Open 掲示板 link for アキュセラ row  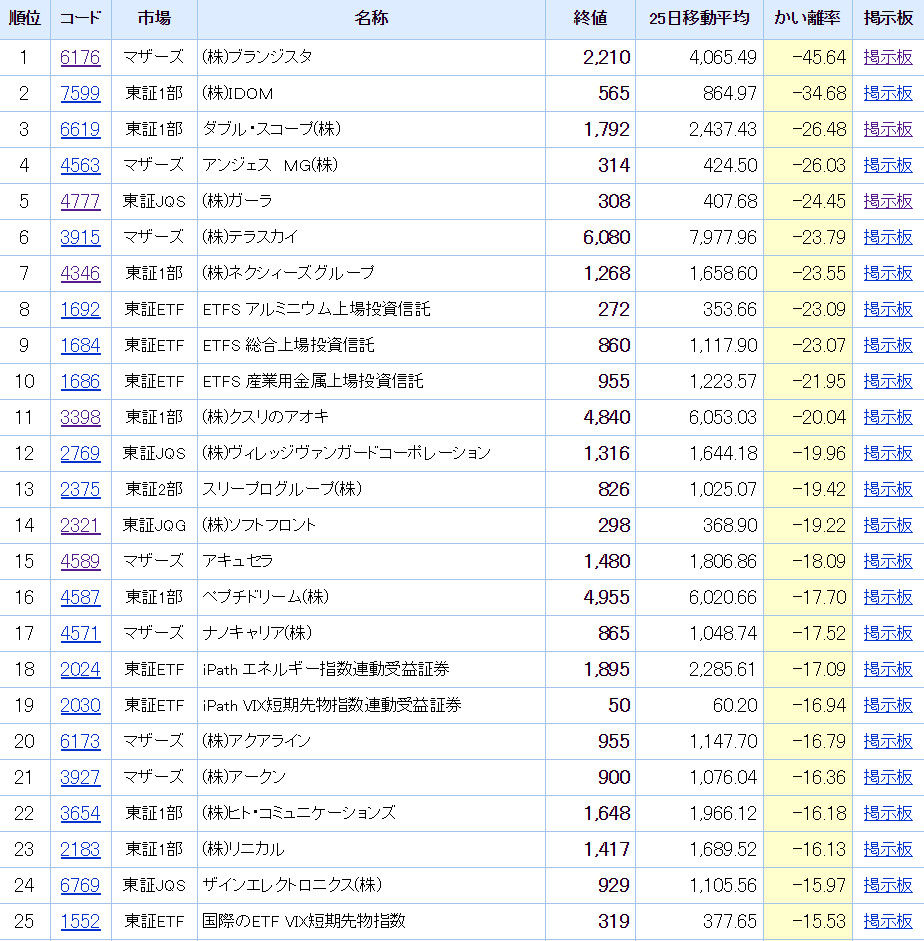pos(888,562)
